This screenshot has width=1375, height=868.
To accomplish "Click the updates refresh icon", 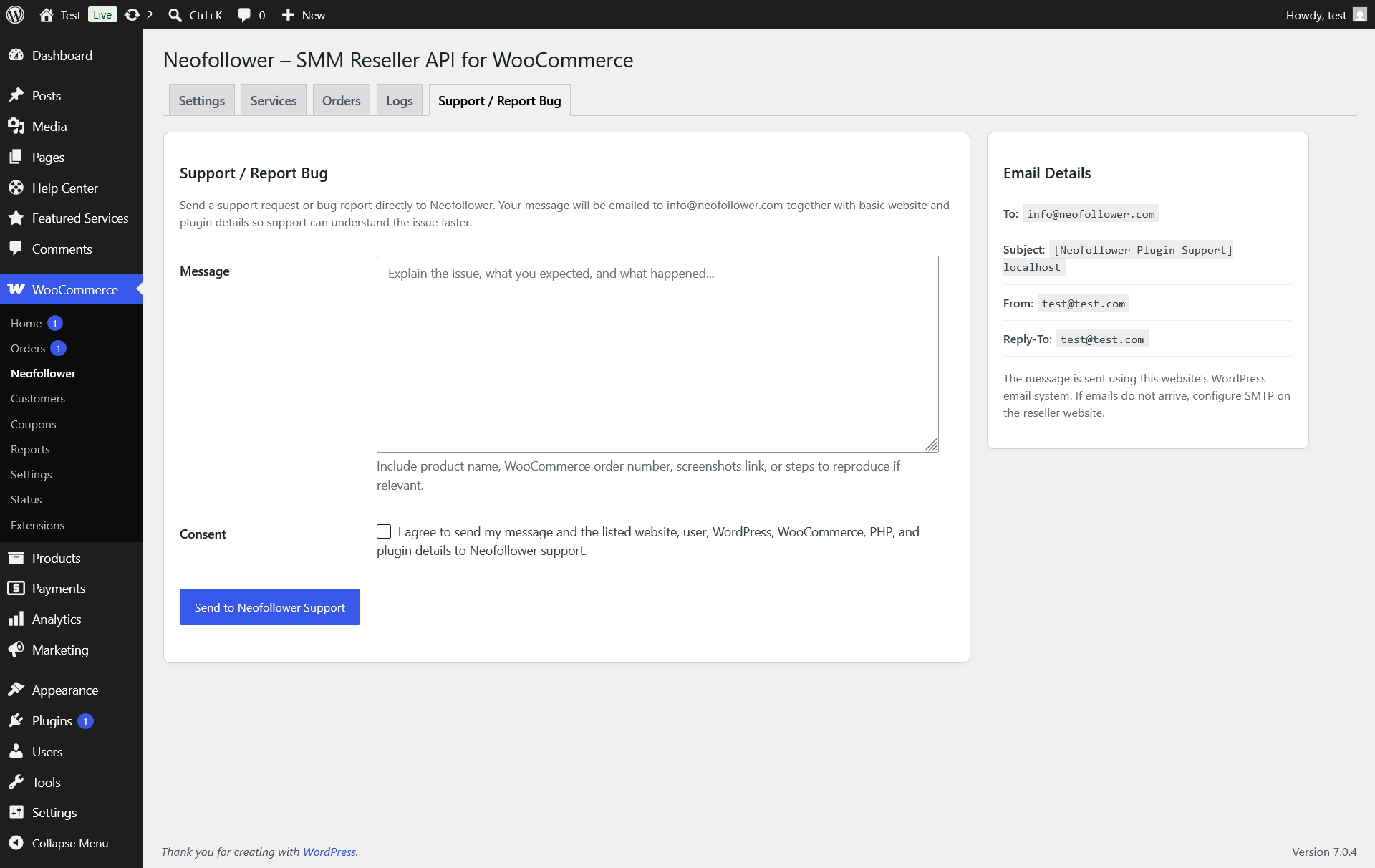I will [132, 15].
